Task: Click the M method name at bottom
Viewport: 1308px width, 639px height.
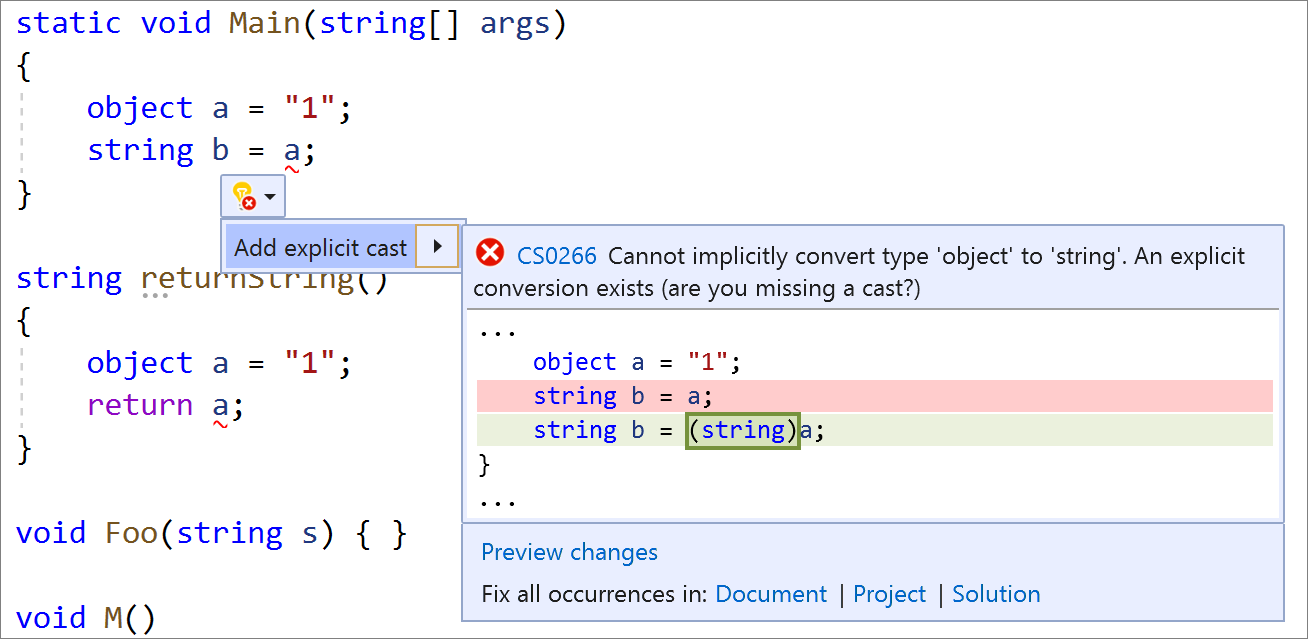Action: click(x=114, y=617)
